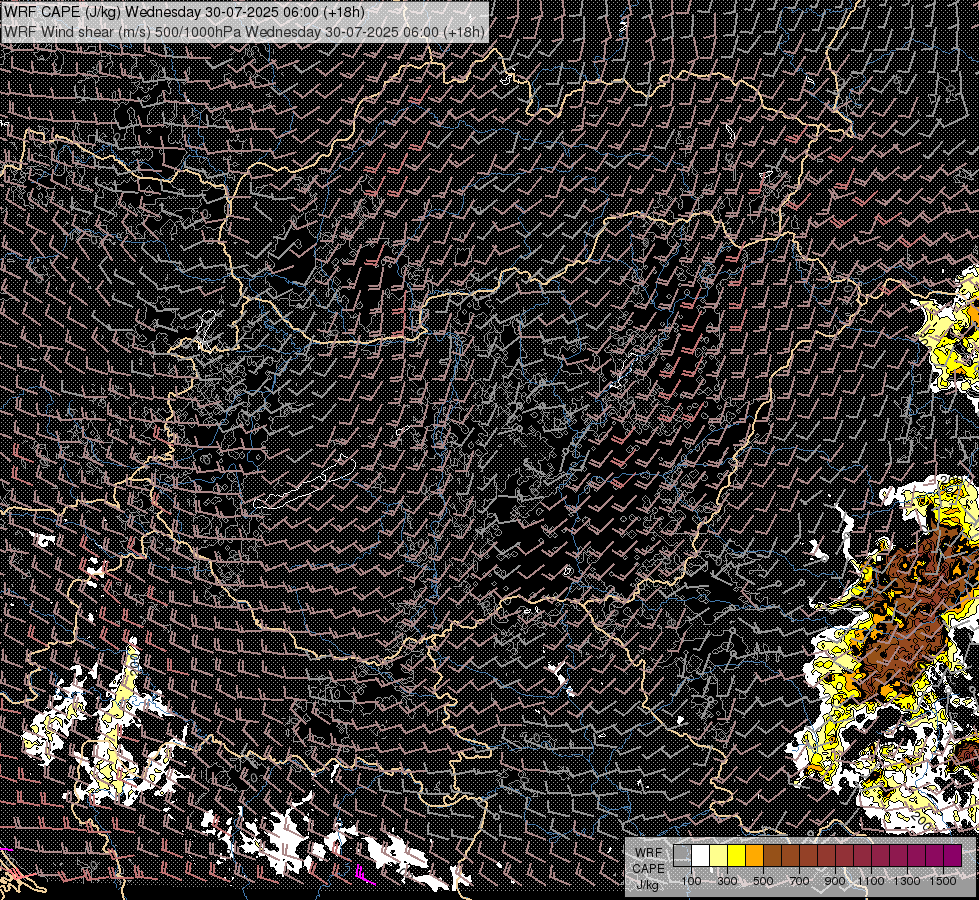Click the '300' legend value
979x900 pixels.
point(727,881)
